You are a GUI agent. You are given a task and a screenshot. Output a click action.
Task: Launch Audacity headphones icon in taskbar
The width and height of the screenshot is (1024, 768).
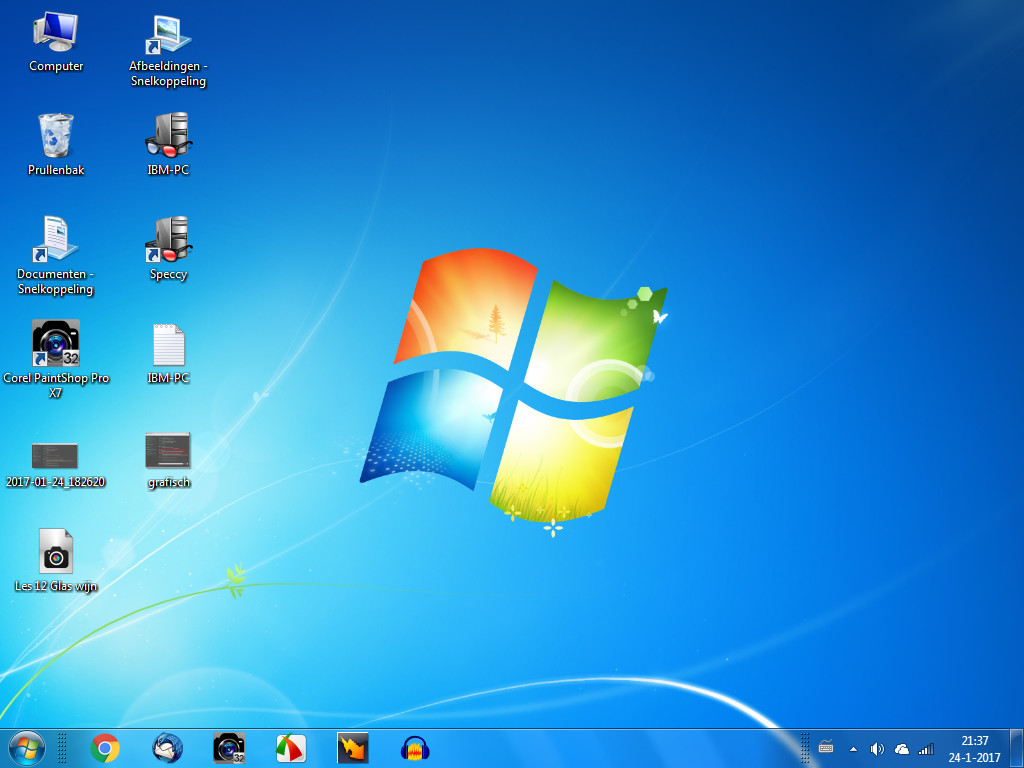[x=415, y=748]
